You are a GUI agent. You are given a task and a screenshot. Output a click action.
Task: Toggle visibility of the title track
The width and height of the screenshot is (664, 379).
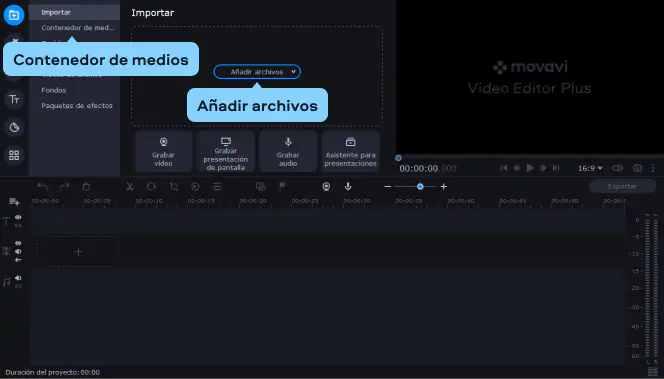[18, 217]
